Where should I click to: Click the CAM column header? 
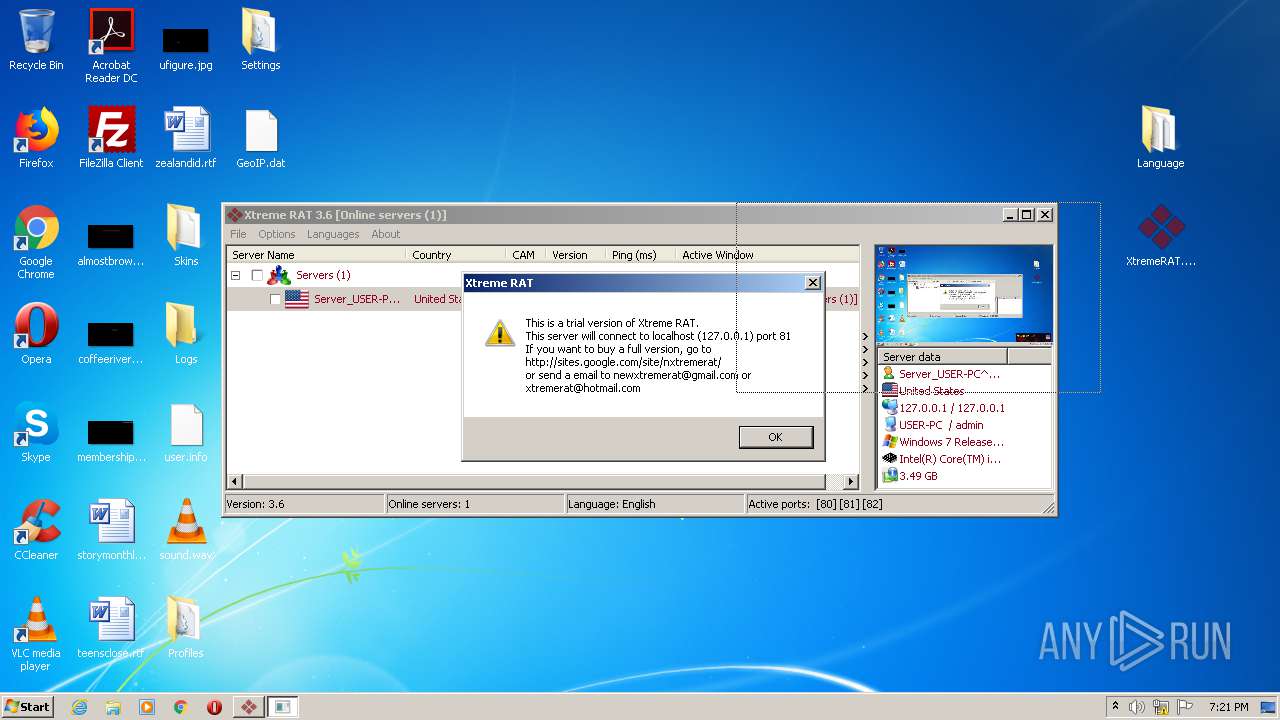click(x=525, y=255)
